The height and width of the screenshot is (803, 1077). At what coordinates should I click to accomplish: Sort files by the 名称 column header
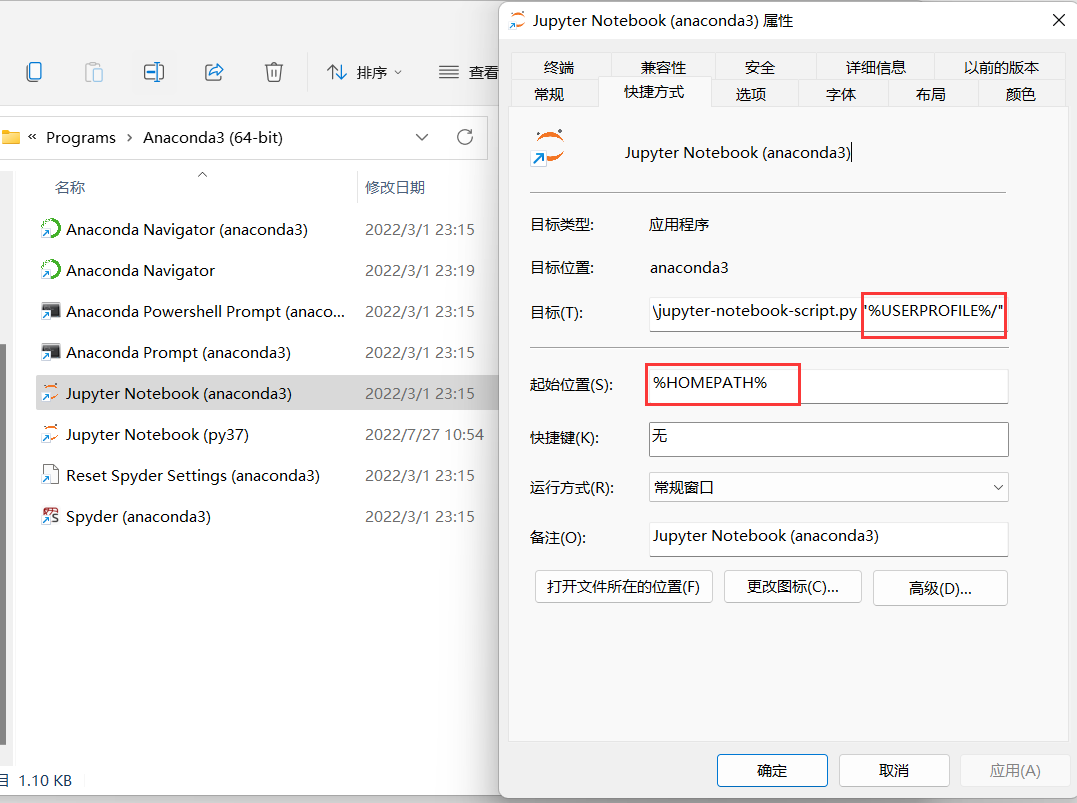70,187
